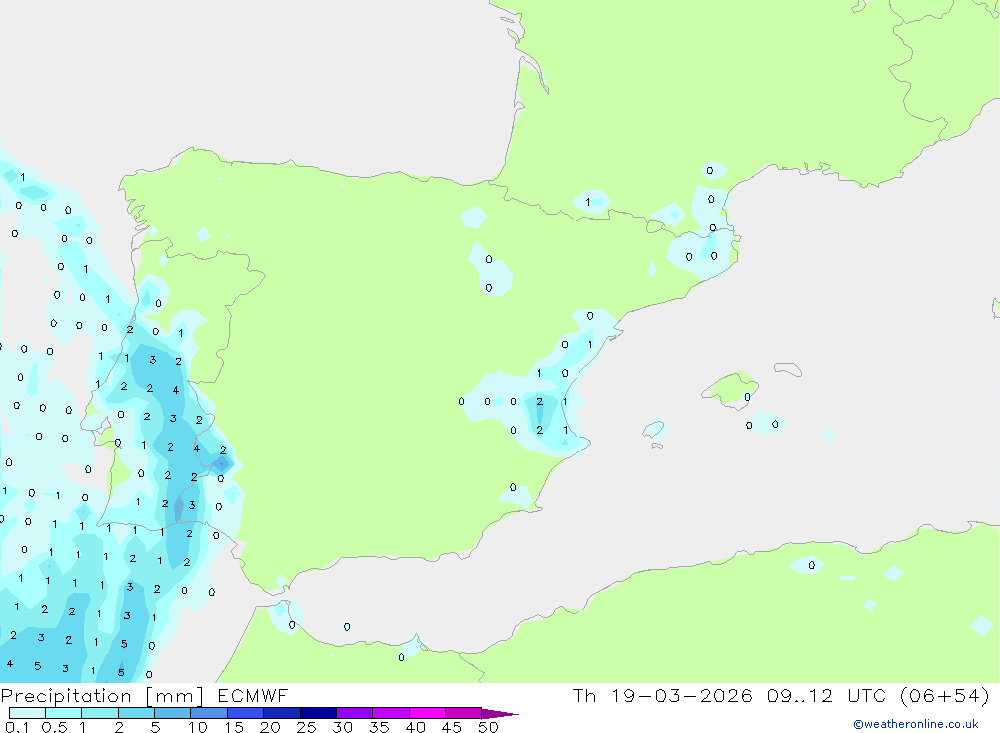Click the '25' legend label

pyautogui.click(x=306, y=727)
